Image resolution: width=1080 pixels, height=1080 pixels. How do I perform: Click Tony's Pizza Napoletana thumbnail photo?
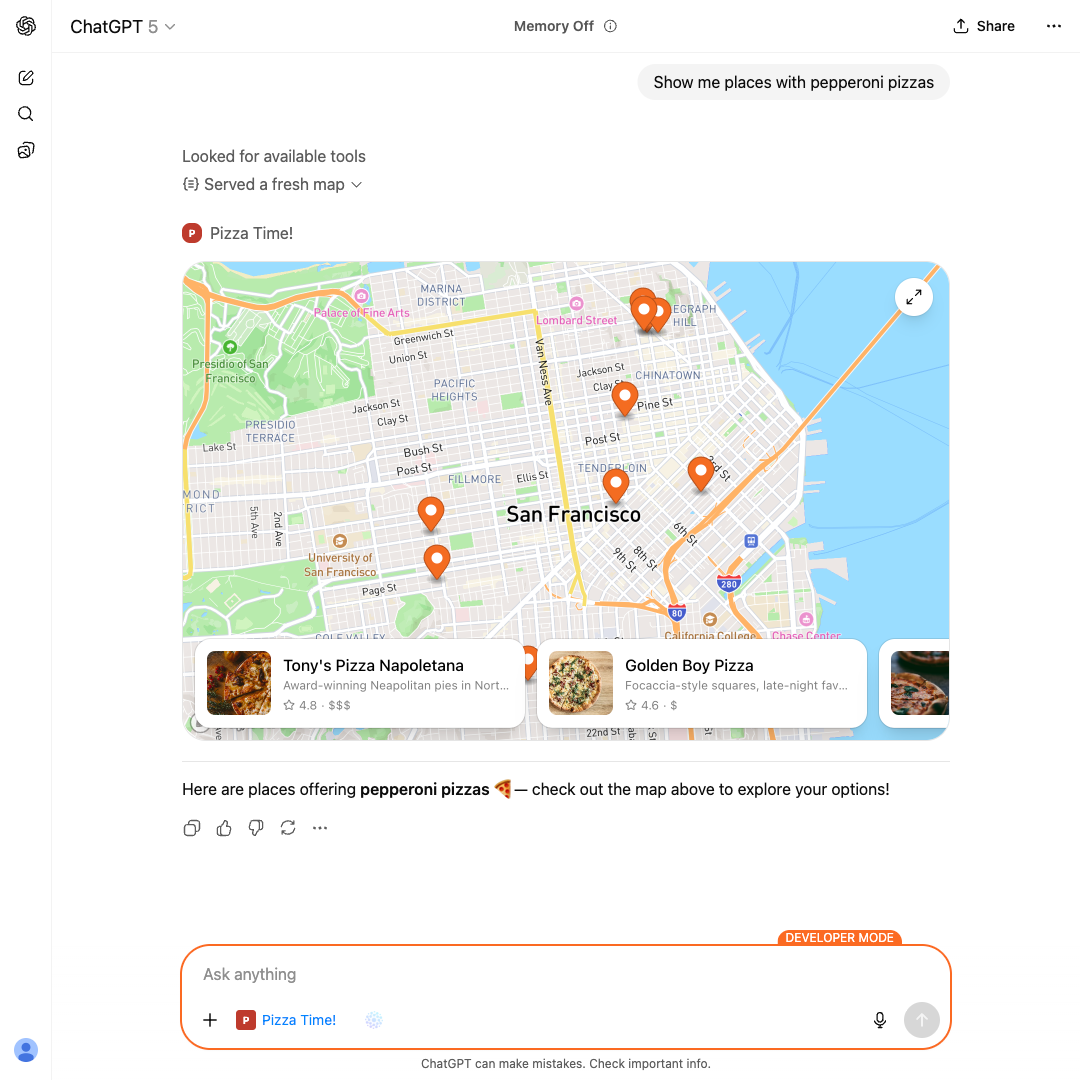(239, 683)
